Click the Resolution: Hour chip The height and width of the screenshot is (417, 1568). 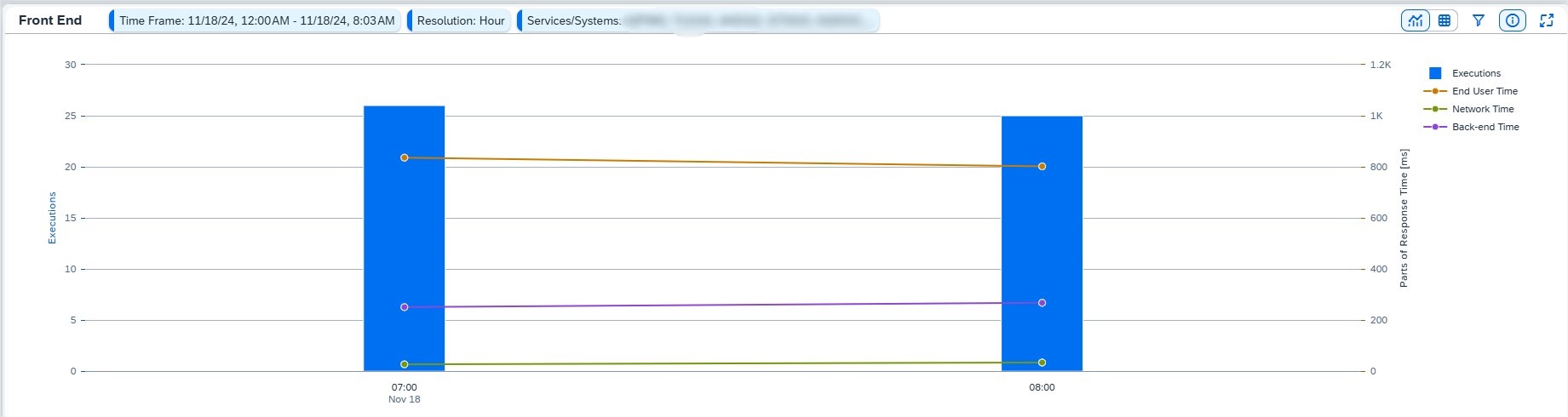460,20
